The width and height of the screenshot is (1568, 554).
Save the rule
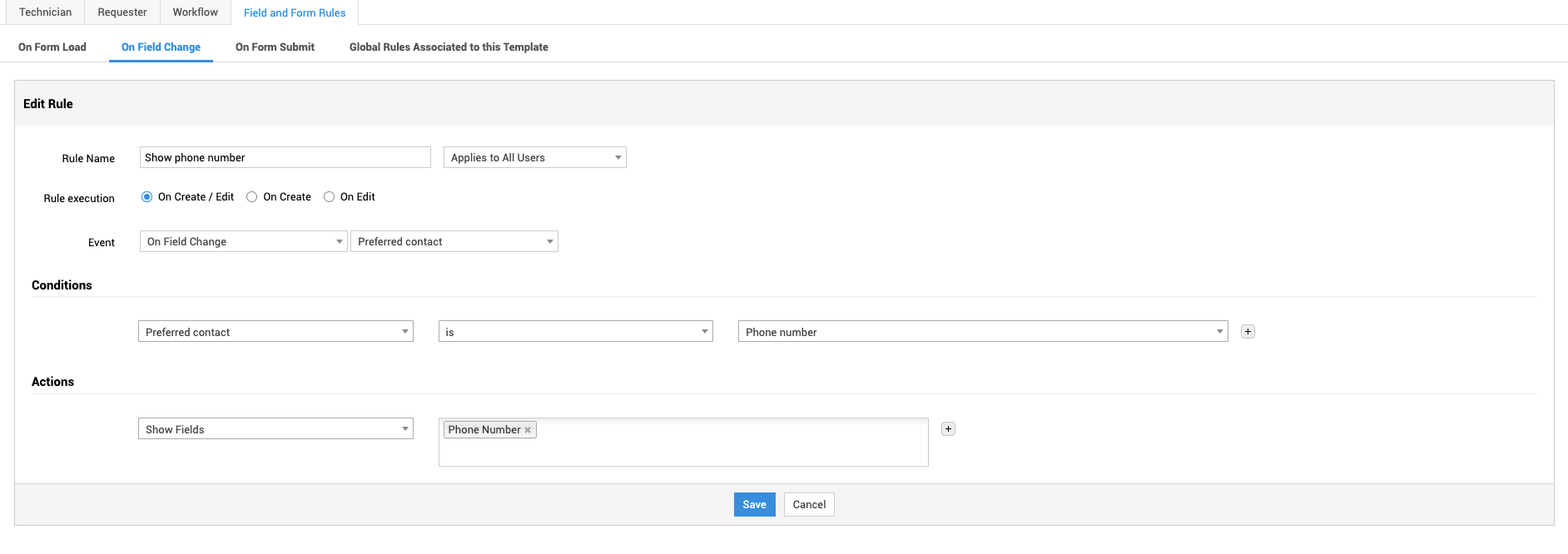click(755, 504)
